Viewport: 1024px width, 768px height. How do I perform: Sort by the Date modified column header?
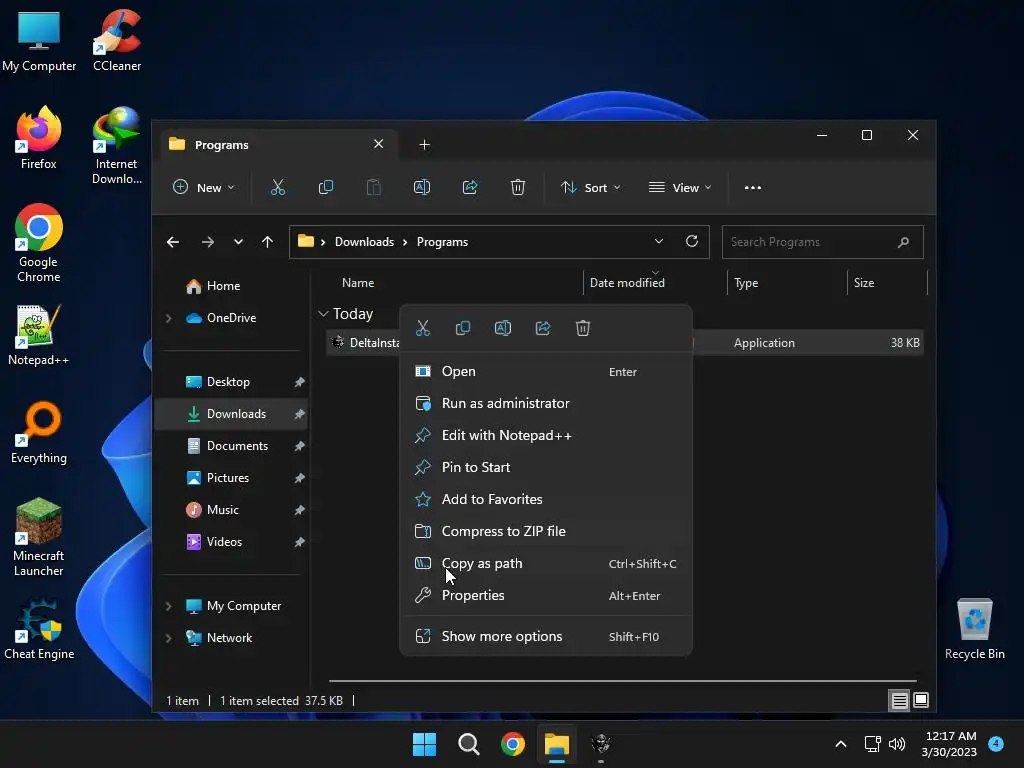(x=628, y=283)
